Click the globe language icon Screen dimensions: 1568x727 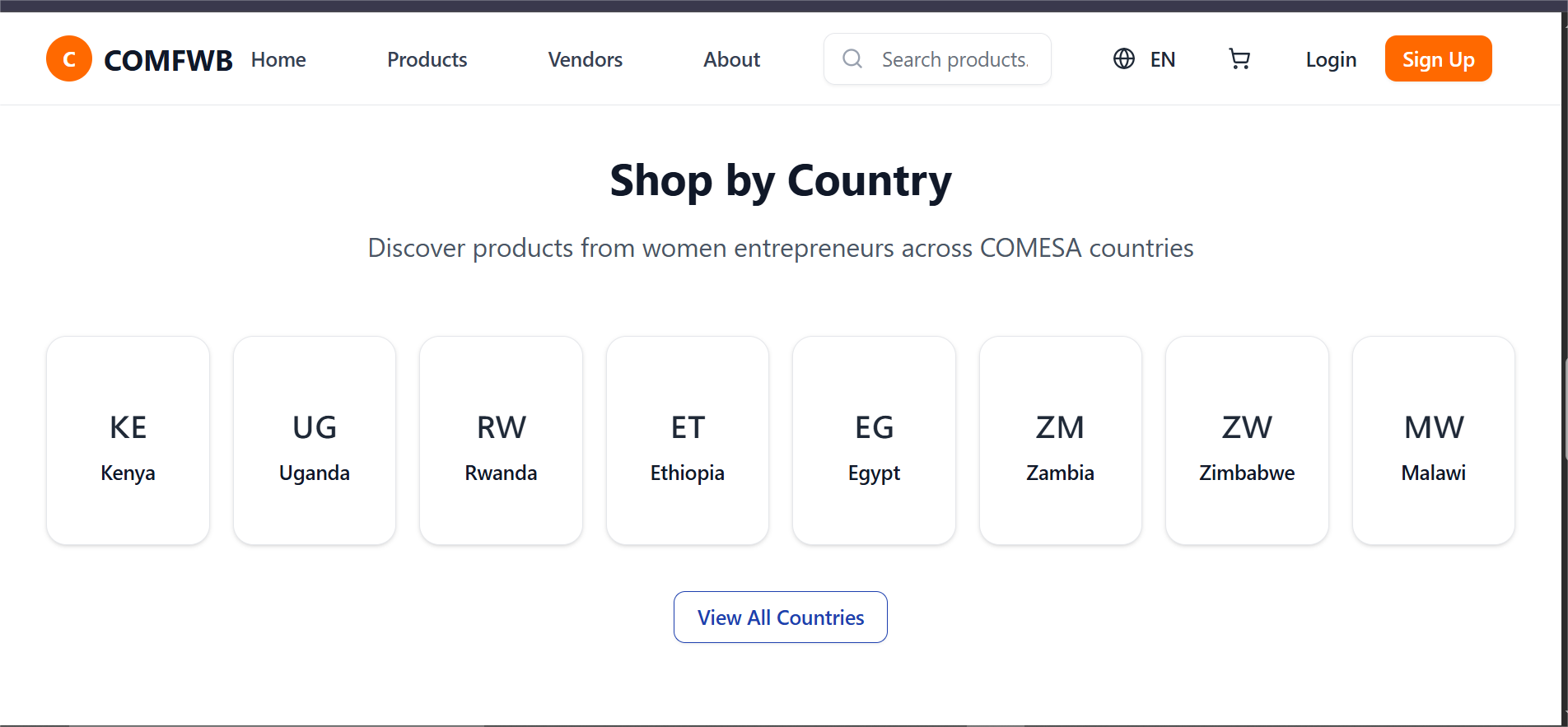click(1124, 59)
